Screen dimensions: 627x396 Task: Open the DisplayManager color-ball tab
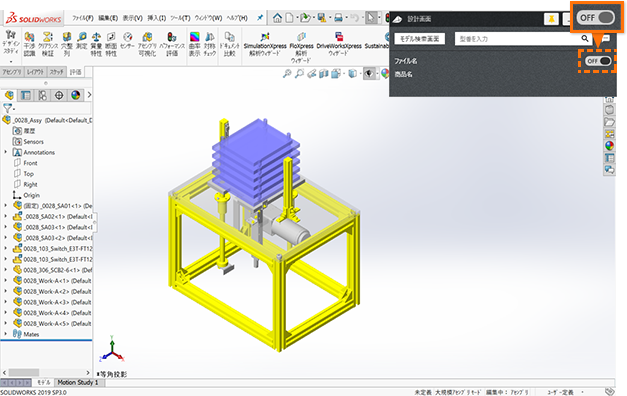point(76,95)
